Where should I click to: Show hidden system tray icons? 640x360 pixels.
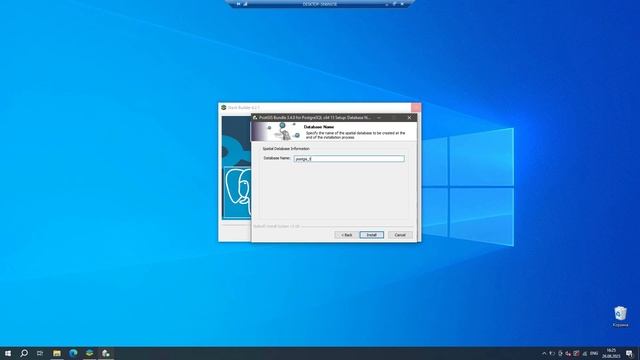point(544,353)
